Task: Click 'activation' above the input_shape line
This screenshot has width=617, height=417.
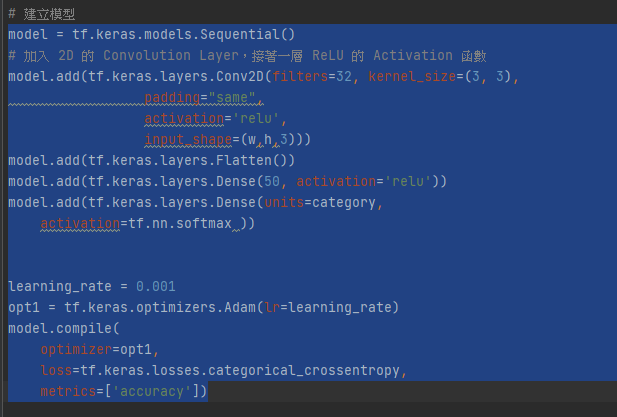Action: coord(184,118)
